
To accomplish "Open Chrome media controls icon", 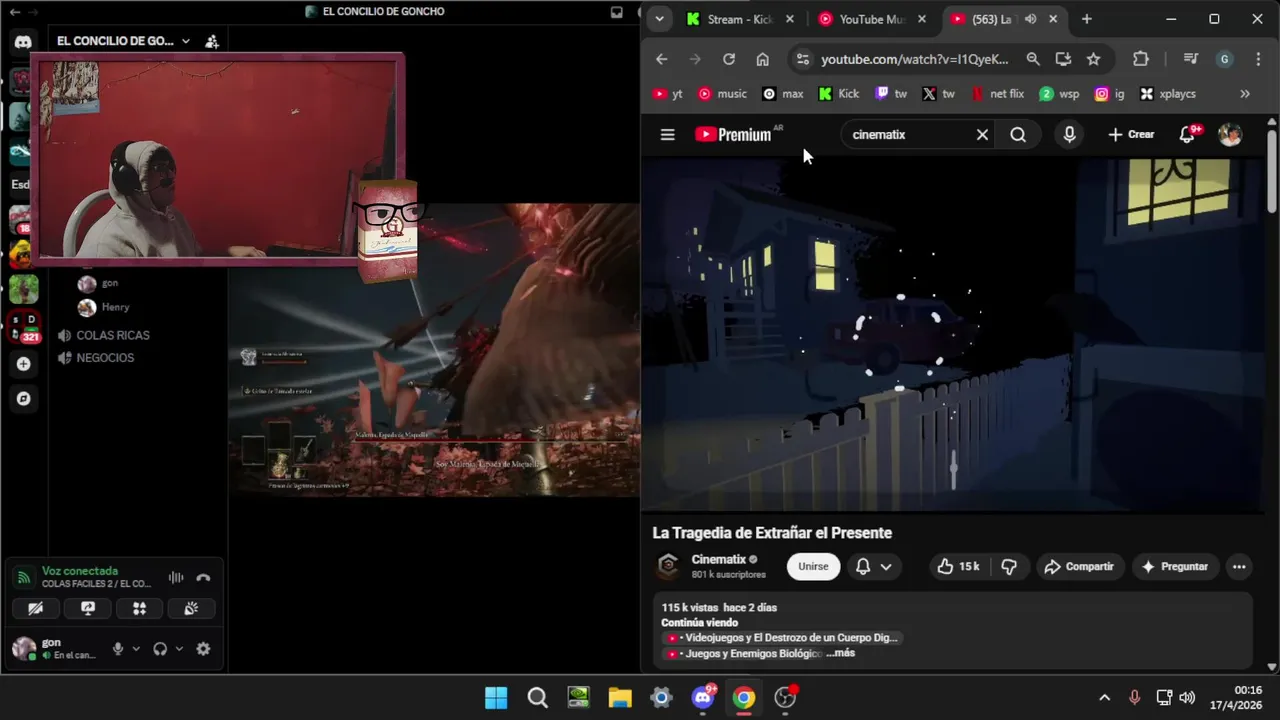I will 1190,59.
